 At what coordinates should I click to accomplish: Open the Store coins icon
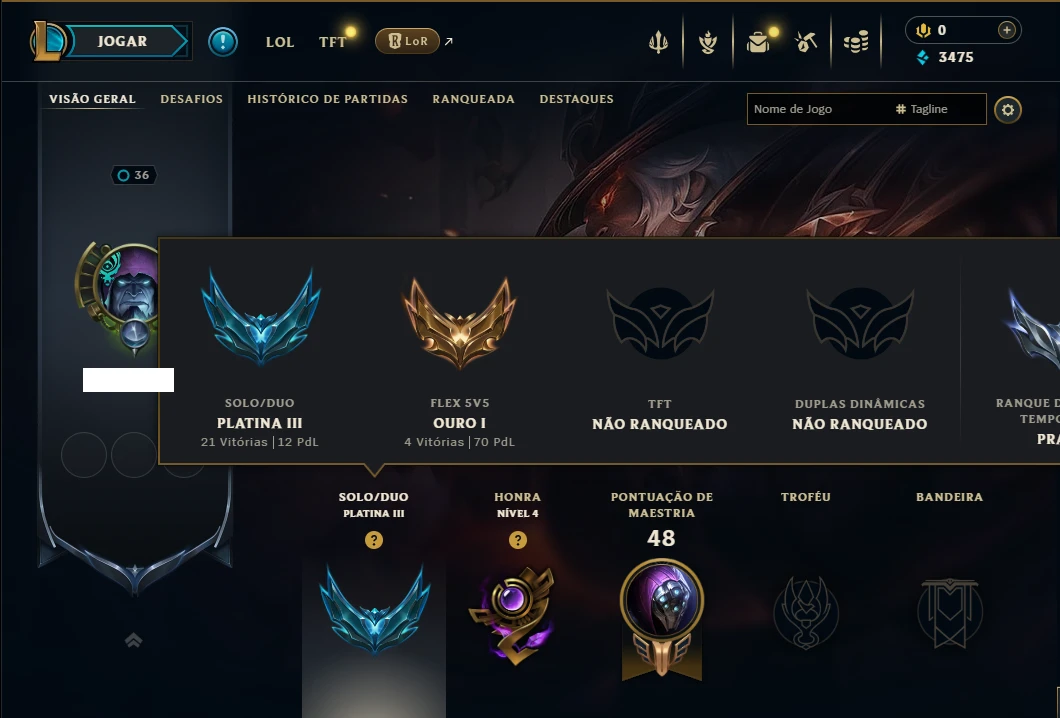[856, 43]
